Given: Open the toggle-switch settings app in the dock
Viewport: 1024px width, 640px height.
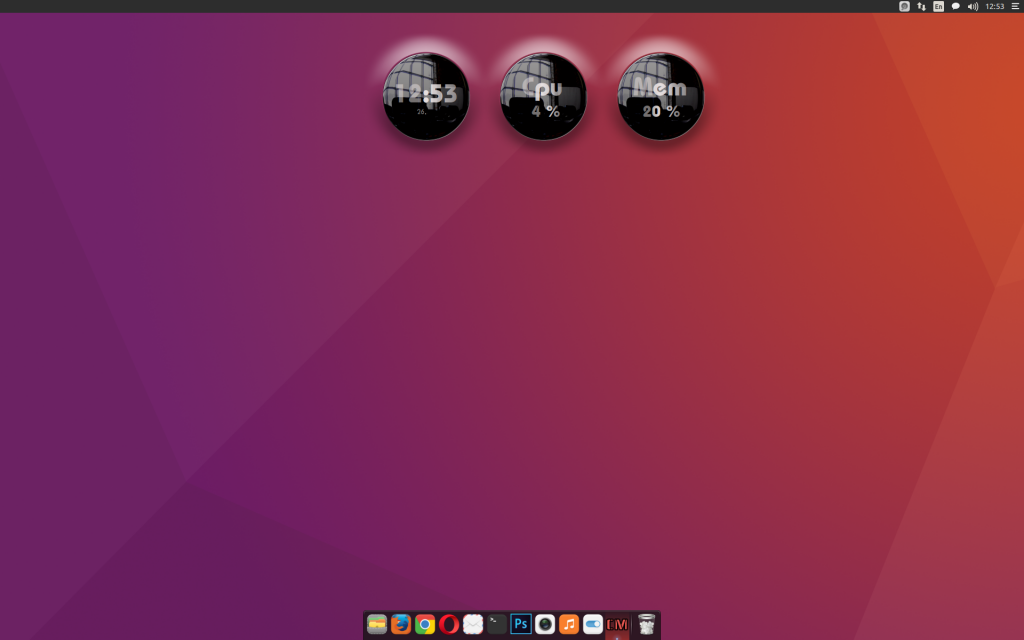Looking at the screenshot, I should 592,624.
